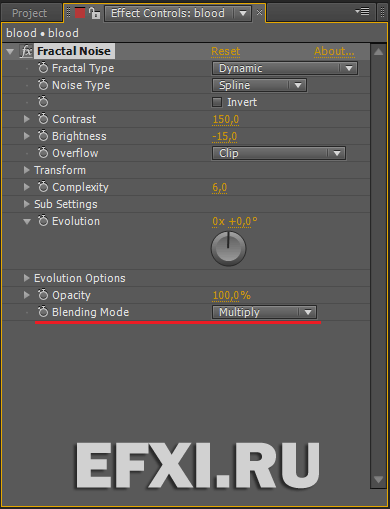This screenshot has height=509, width=390.
Task: Click the Brightness value -15,0
Action: click(x=225, y=136)
